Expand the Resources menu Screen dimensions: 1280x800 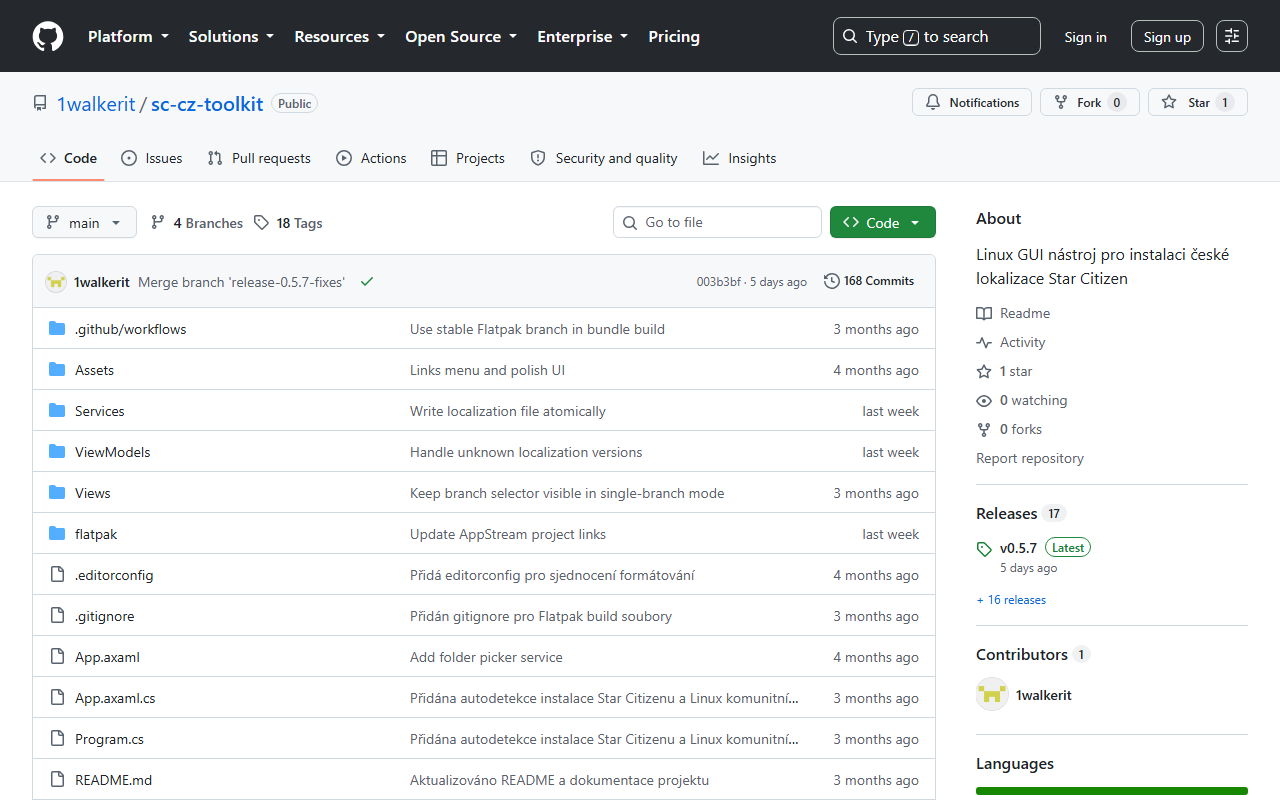(339, 37)
